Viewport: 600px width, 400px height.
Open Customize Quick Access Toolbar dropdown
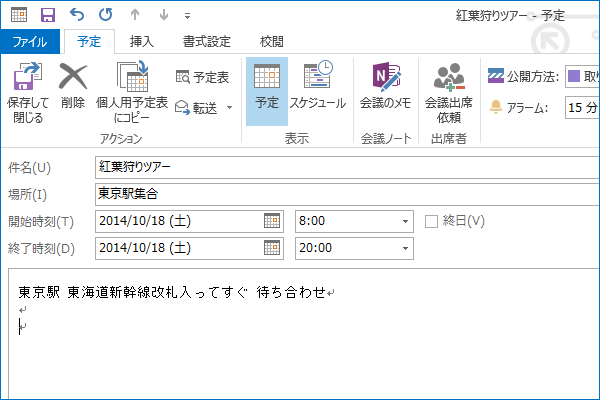click(x=188, y=16)
